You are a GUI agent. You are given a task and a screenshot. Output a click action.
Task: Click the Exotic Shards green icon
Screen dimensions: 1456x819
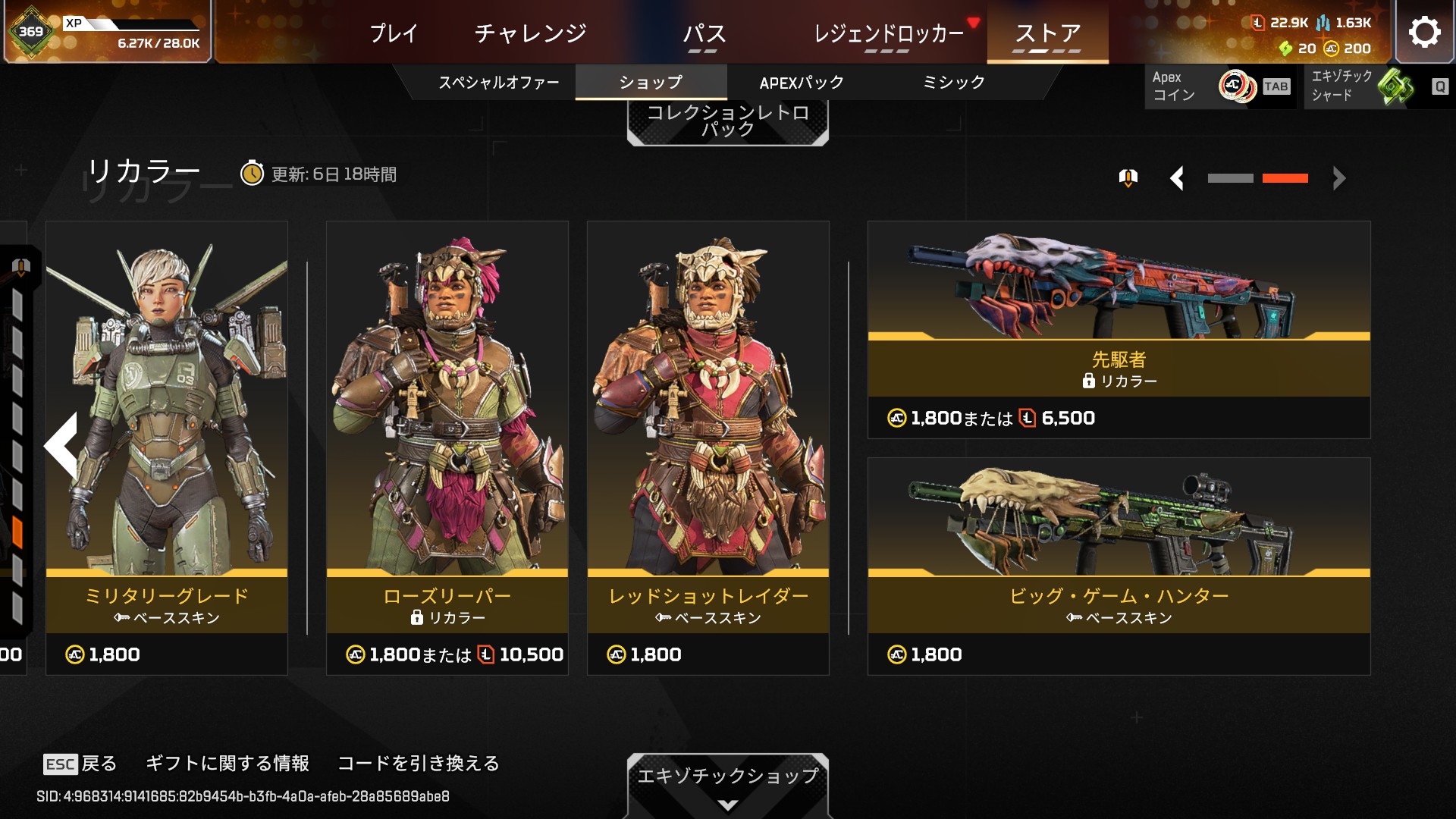tap(1395, 86)
